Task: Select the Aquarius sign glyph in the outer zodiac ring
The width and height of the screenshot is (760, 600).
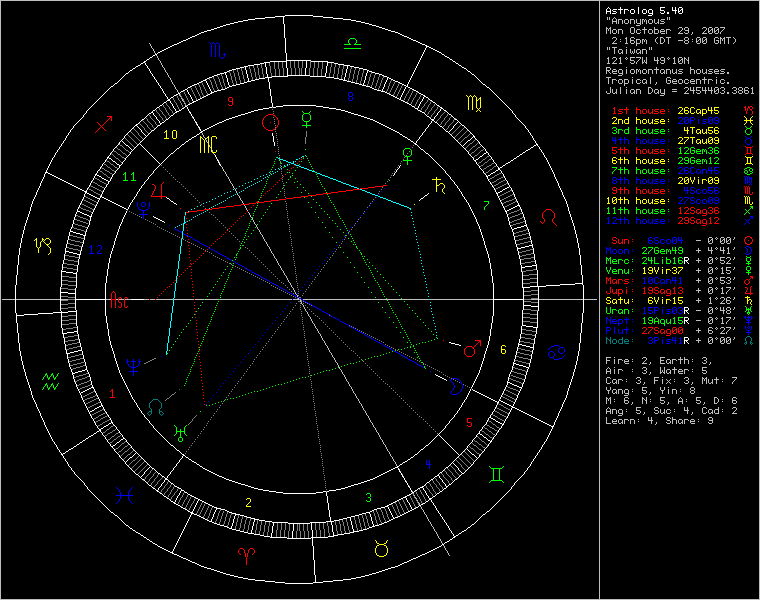Action: 50,381
